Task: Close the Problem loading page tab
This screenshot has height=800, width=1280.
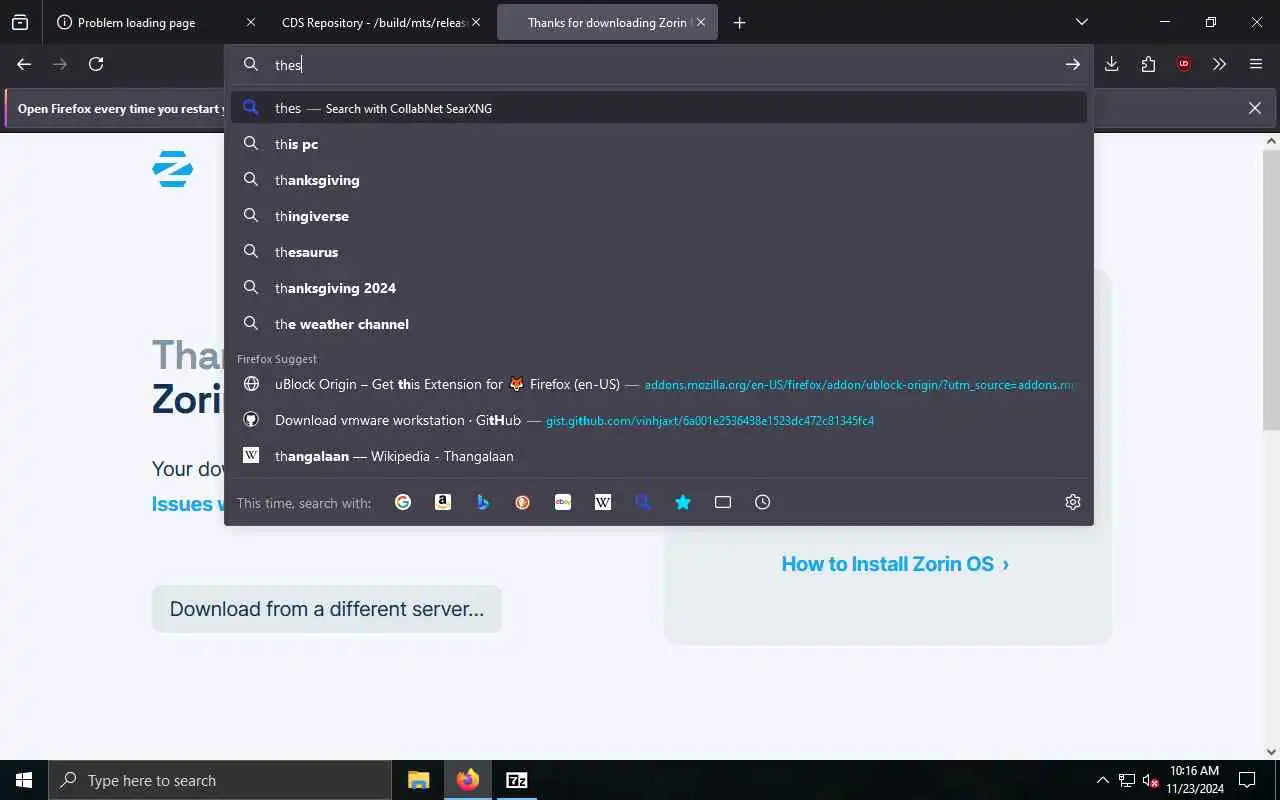Action: (x=251, y=22)
